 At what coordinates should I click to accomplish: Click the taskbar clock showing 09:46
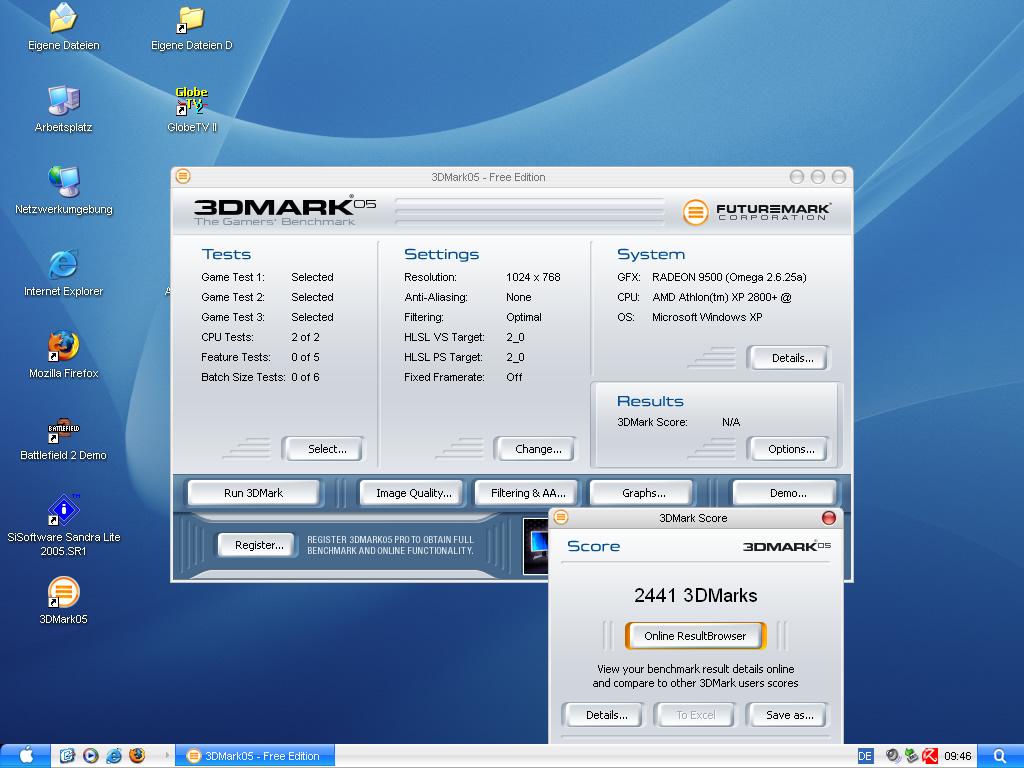click(957, 756)
